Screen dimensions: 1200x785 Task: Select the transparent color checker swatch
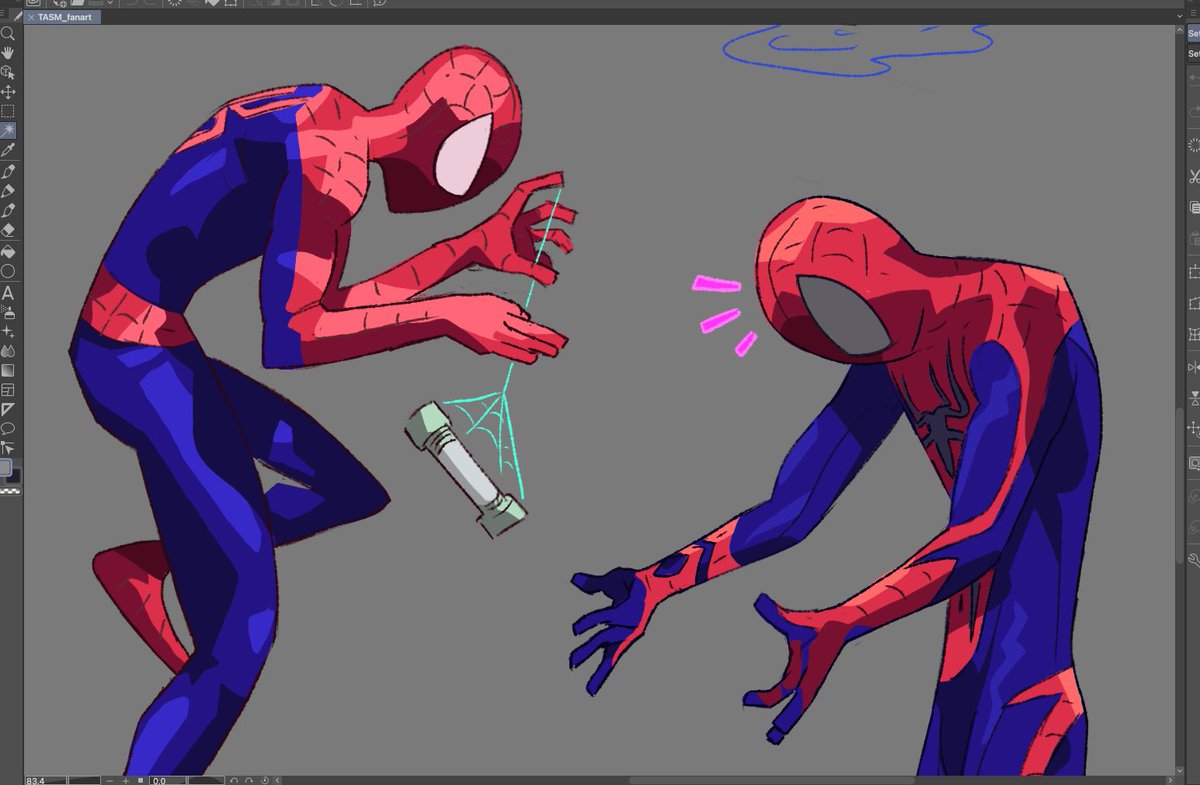(x=8, y=491)
